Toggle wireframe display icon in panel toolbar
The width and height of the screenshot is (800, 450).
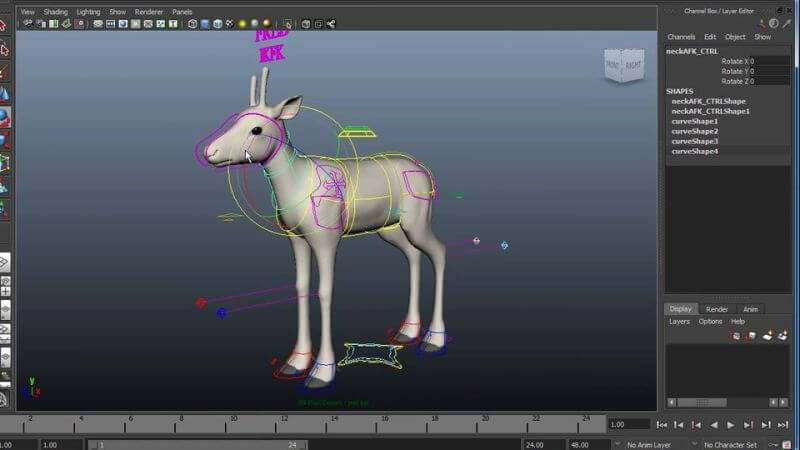point(192,23)
